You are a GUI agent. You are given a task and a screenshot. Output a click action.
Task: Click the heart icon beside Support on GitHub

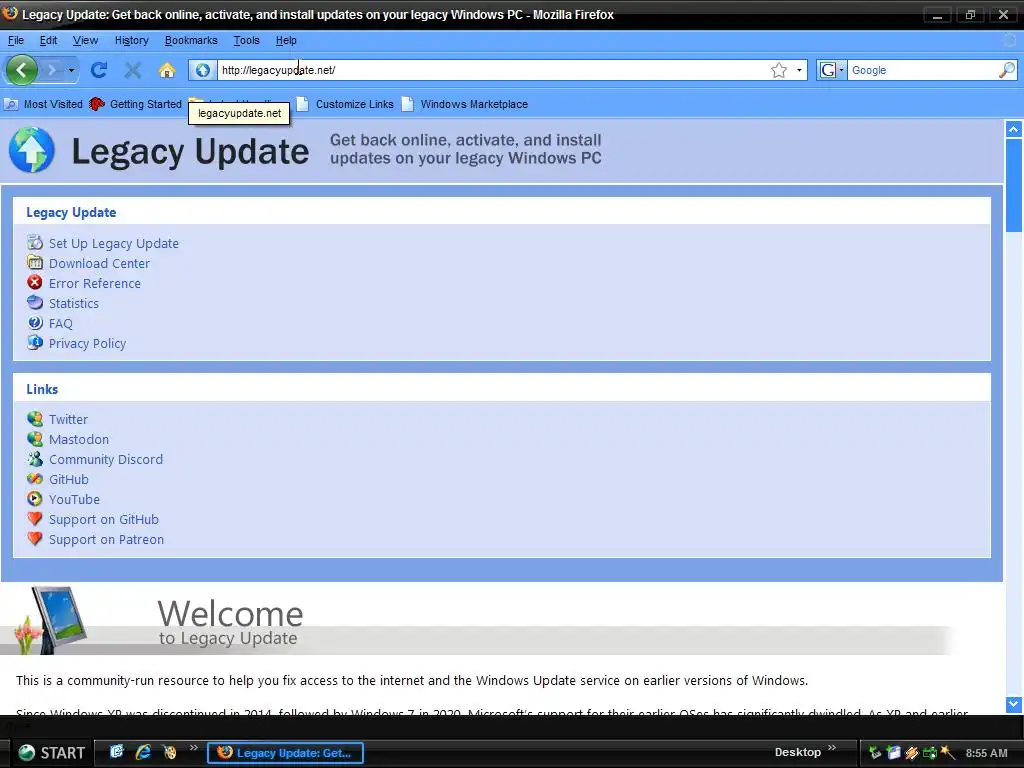pos(35,519)
